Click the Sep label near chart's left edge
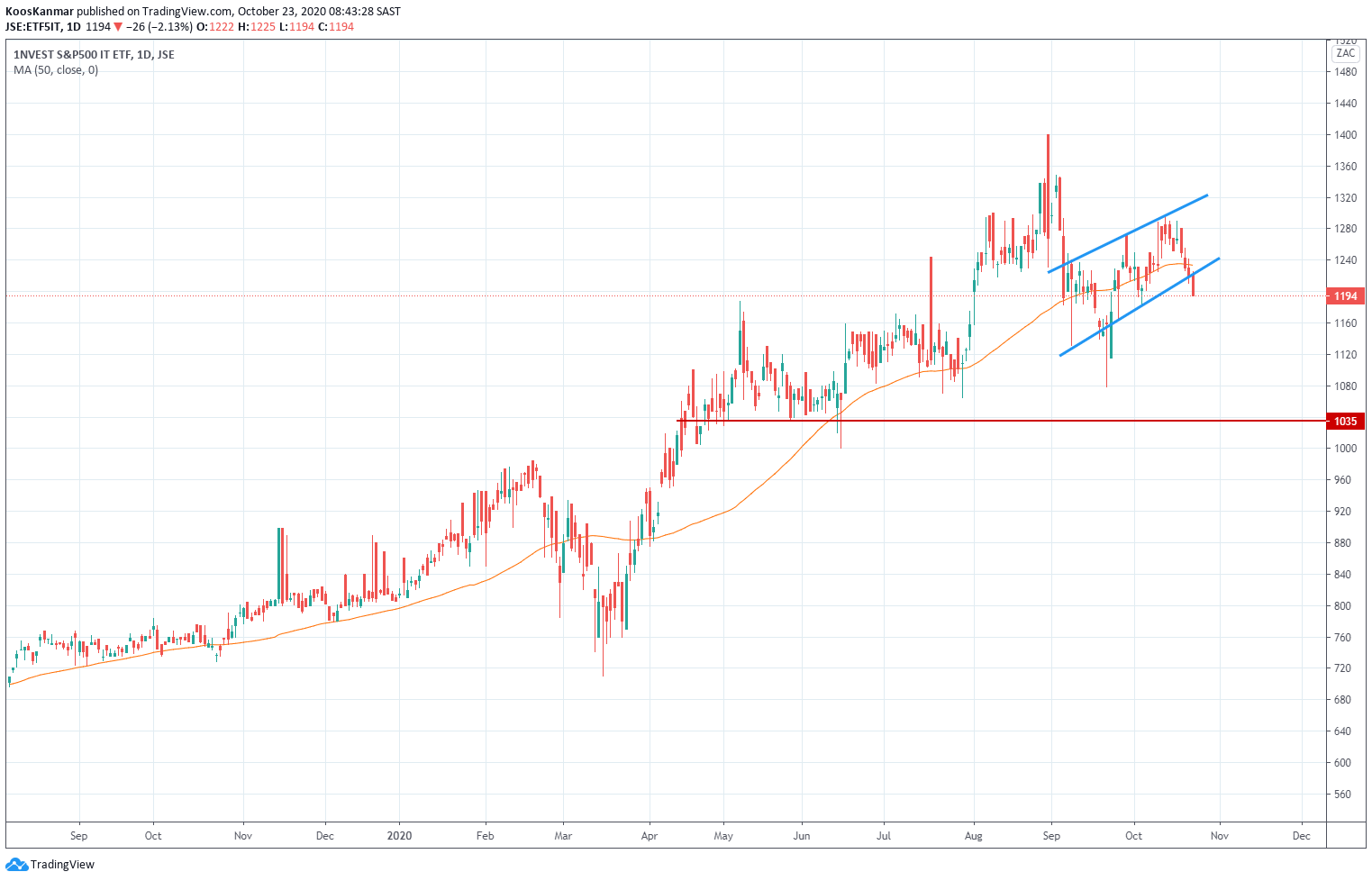 pyautogui.click(x=79, y=836)
